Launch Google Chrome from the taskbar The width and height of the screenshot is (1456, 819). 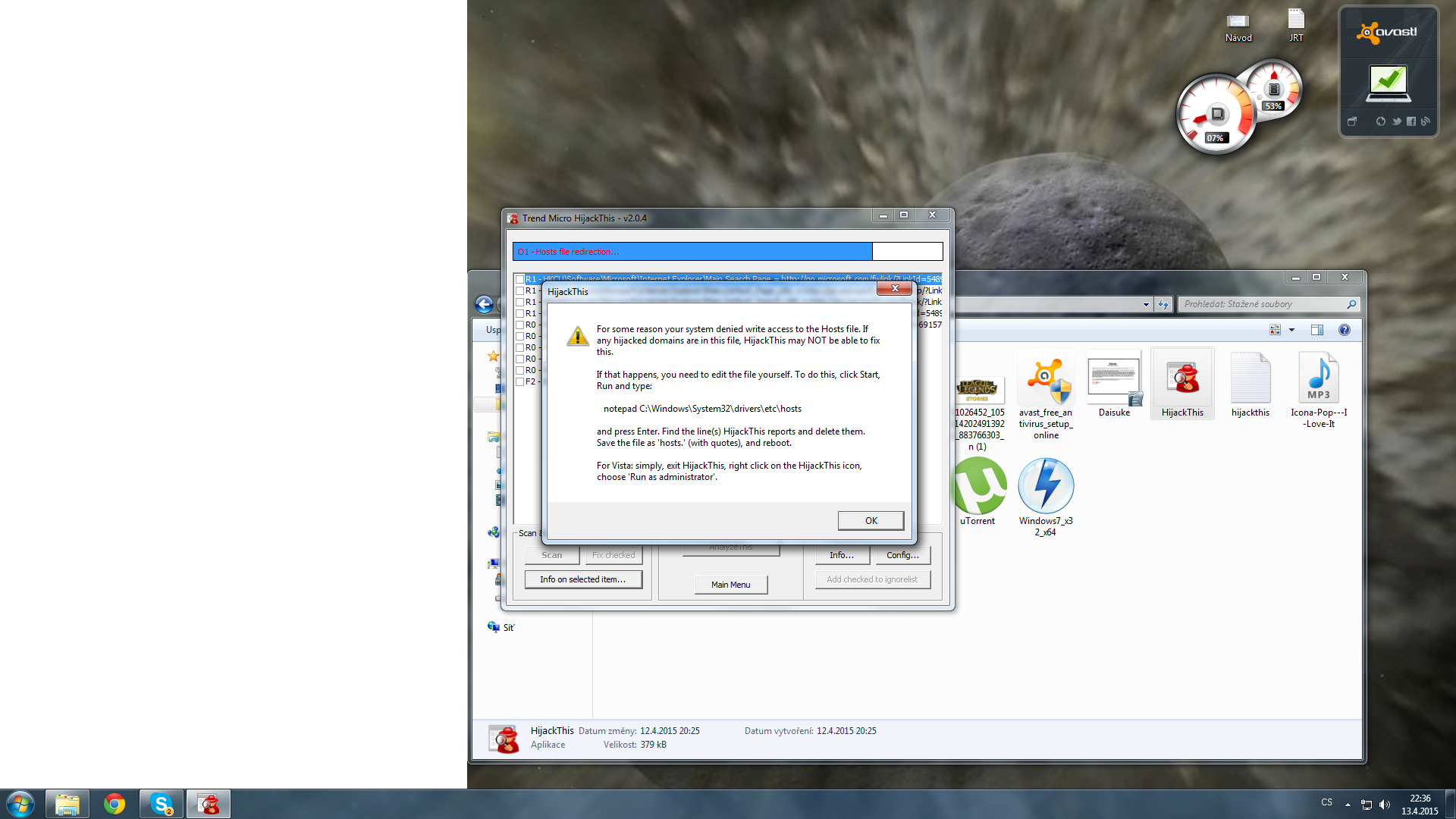point(115,804)
